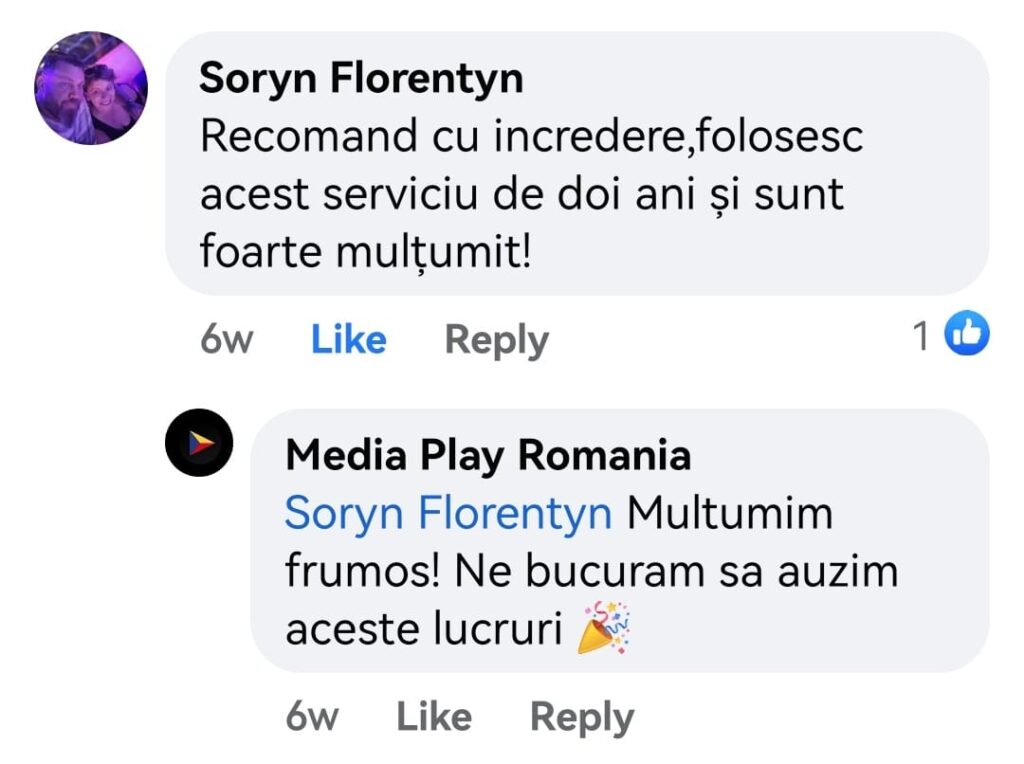
Task: Reply to the Media Play Romania comment
Action: pyautogui.click(x=581, y=716)
